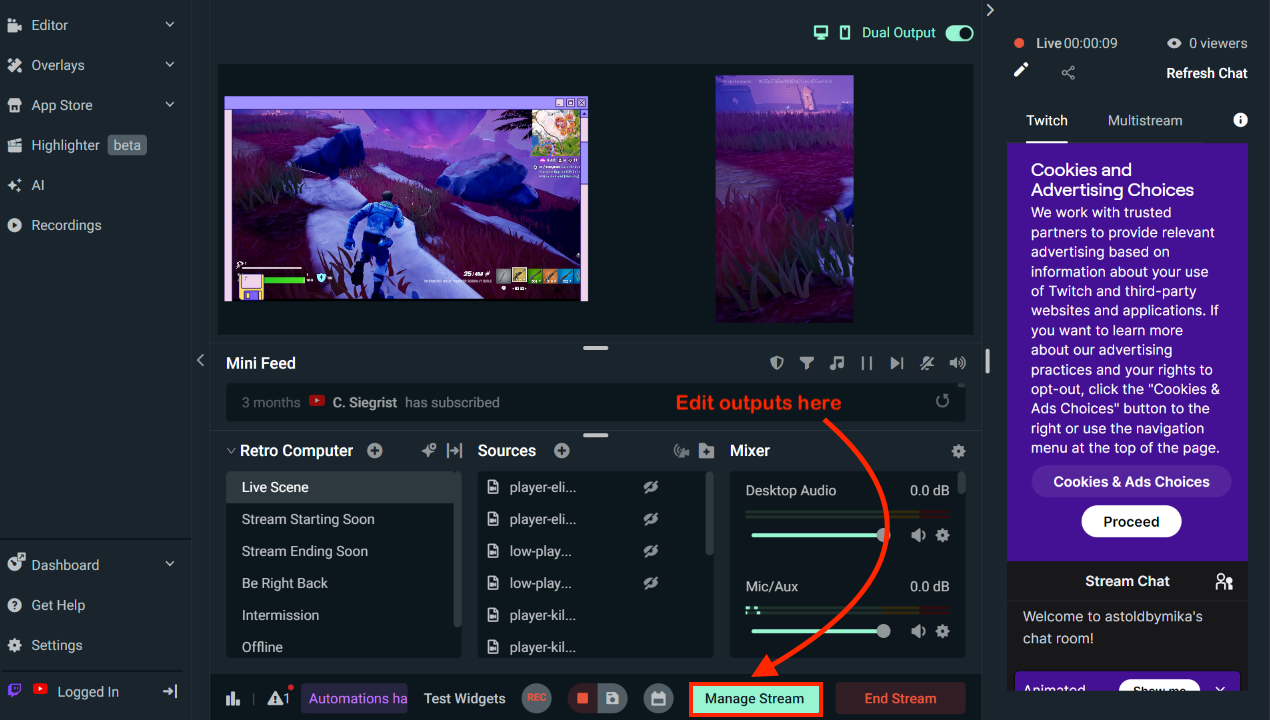The image size is (1270, 720).
Task: Click the End Stream button
Action: pos(900,698)
